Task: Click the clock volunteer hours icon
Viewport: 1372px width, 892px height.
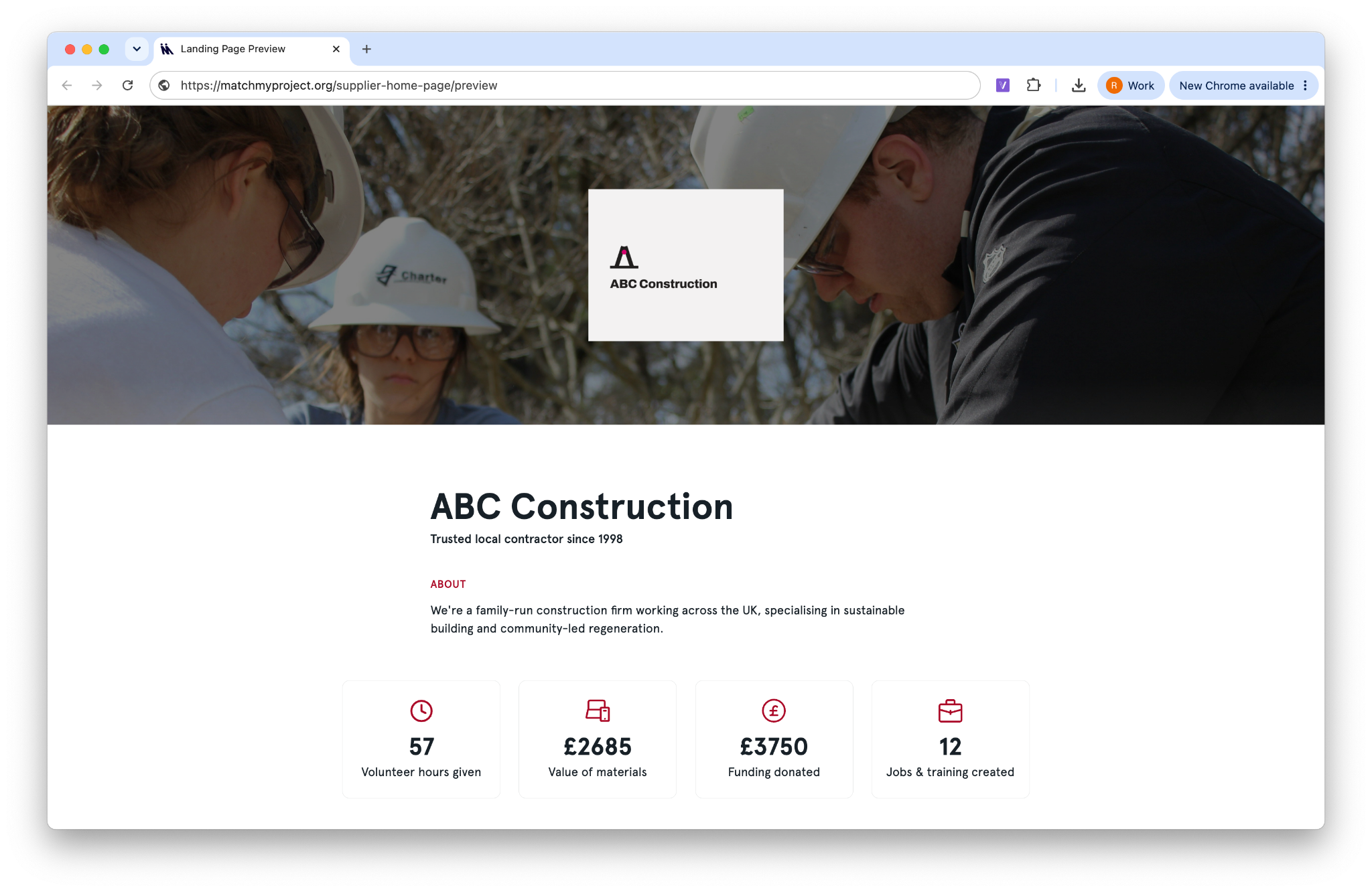Action: 421,711
